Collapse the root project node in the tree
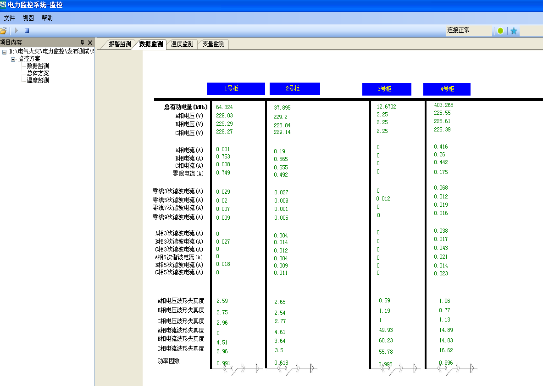543x386 pixels. (4, 52)
